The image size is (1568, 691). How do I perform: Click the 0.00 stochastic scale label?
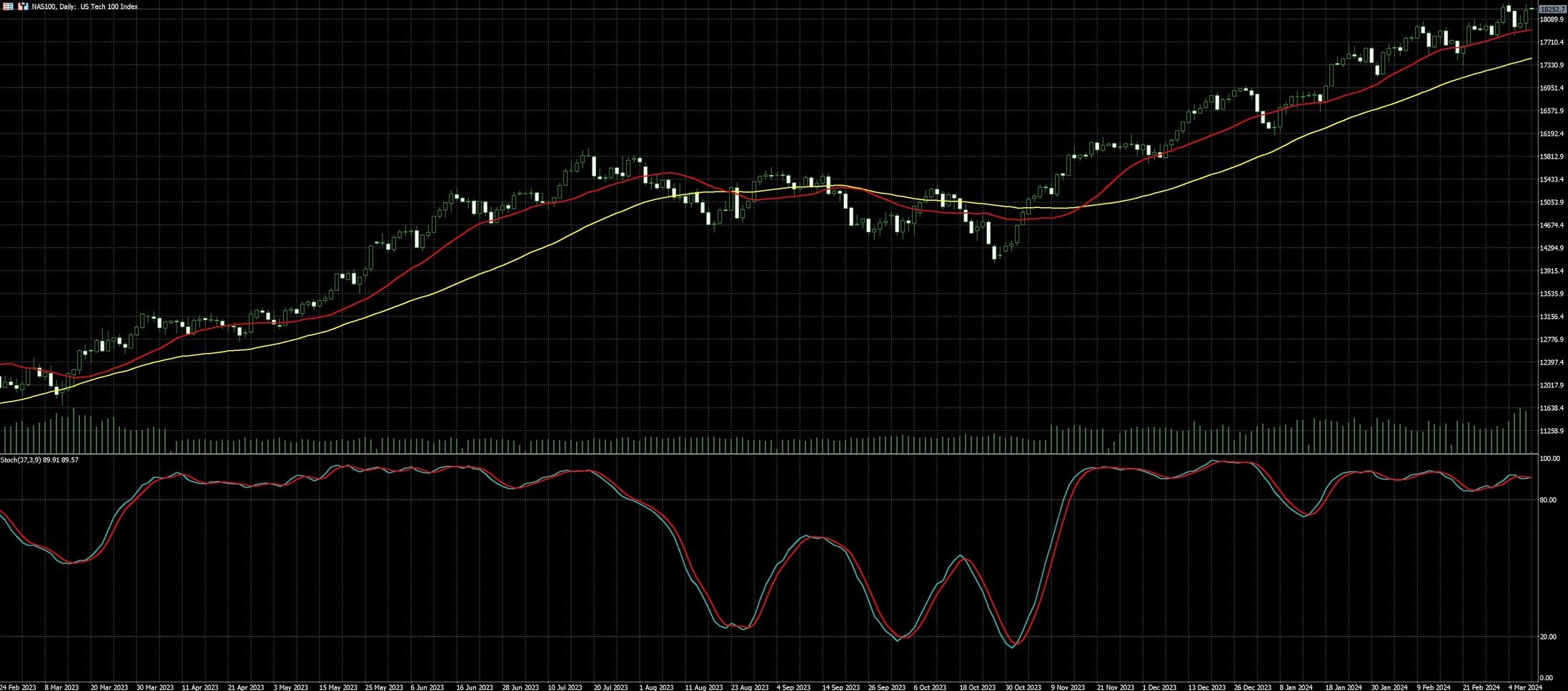click(1545, 677)
